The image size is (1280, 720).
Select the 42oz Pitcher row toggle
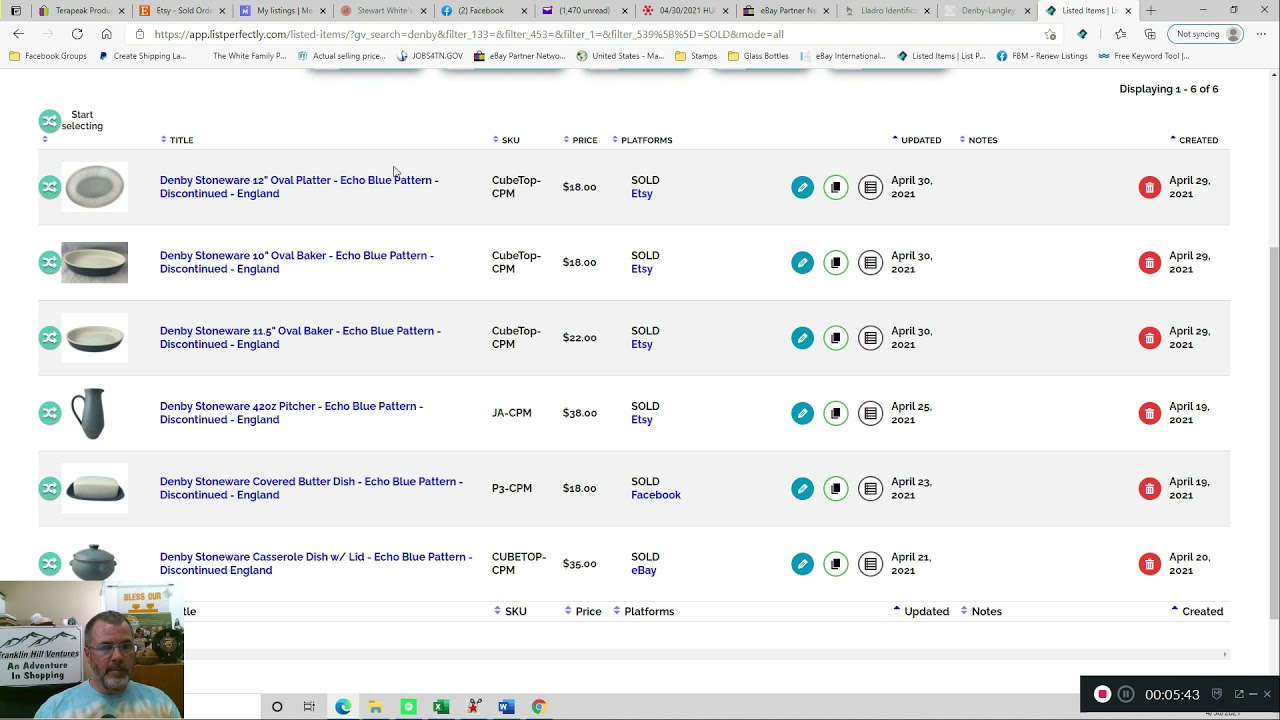click(x=50, y=413)
